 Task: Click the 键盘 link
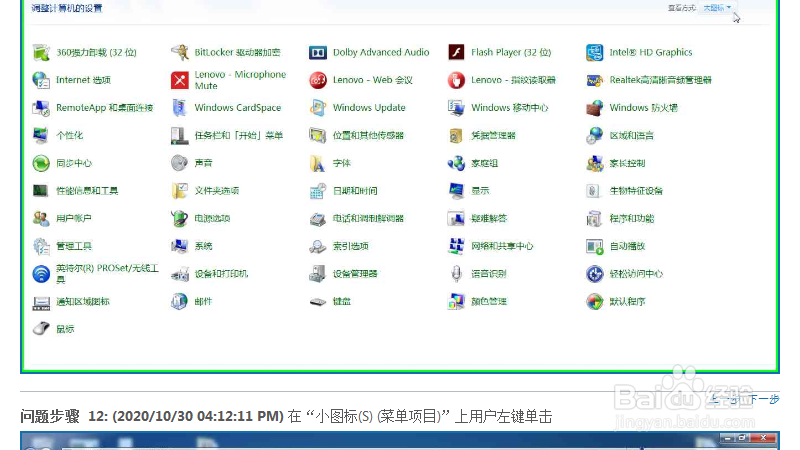tap(342, 302)
